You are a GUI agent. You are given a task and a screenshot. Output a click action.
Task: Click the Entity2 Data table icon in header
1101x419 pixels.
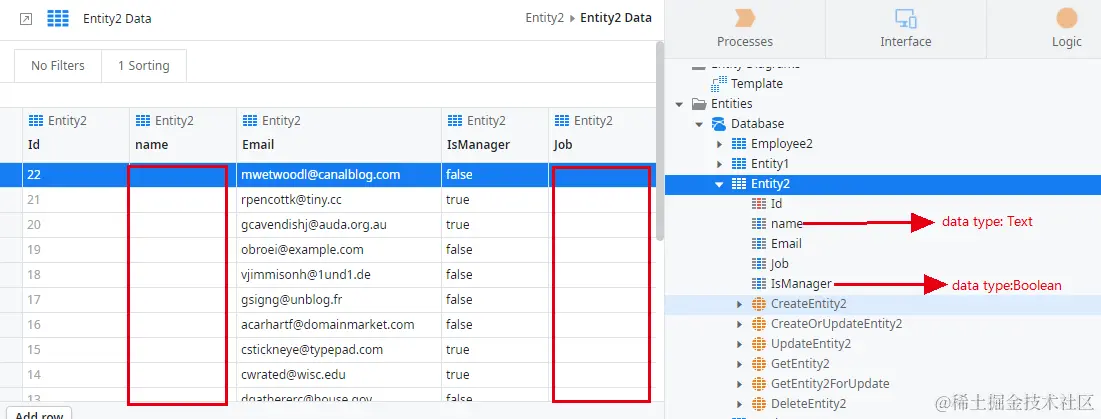(58, 18)
